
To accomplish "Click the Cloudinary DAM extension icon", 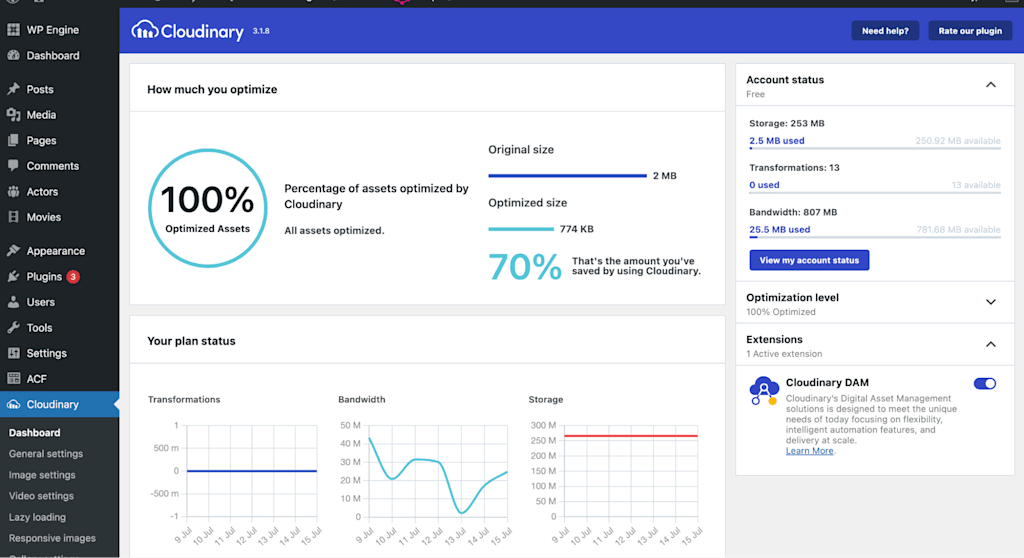I will (763, 390).
